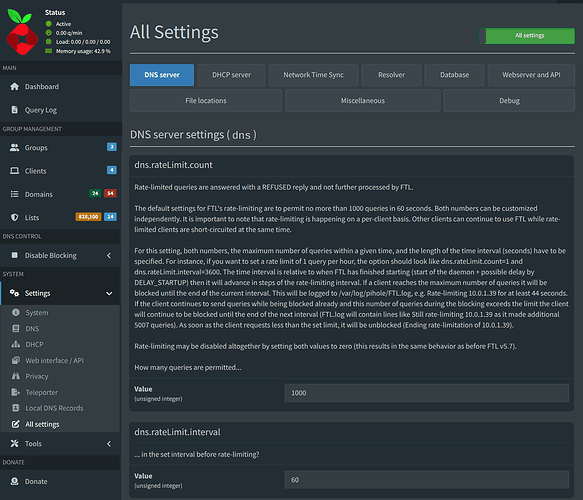583x500 pixels.
Task: Collapse the Settings menu chevron
Action: tap(109, 293)
